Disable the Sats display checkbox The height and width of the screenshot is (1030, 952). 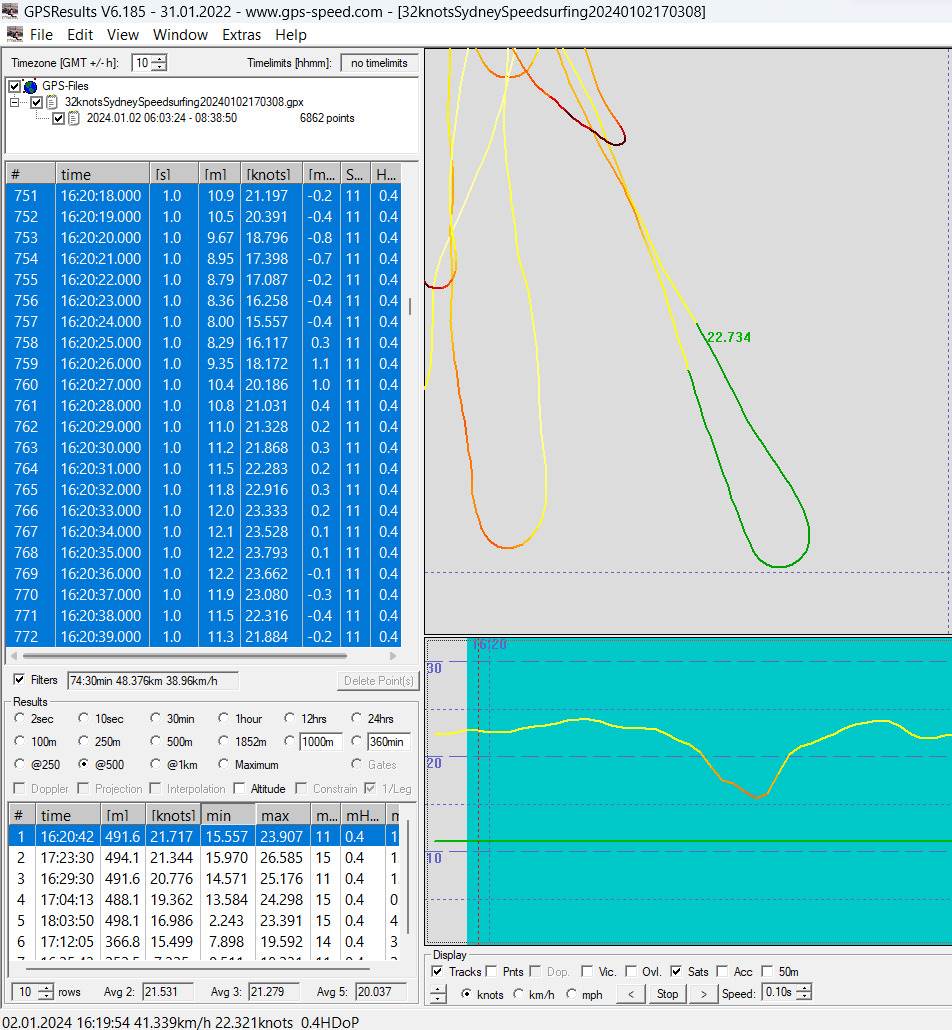click(x=676, y=971)
